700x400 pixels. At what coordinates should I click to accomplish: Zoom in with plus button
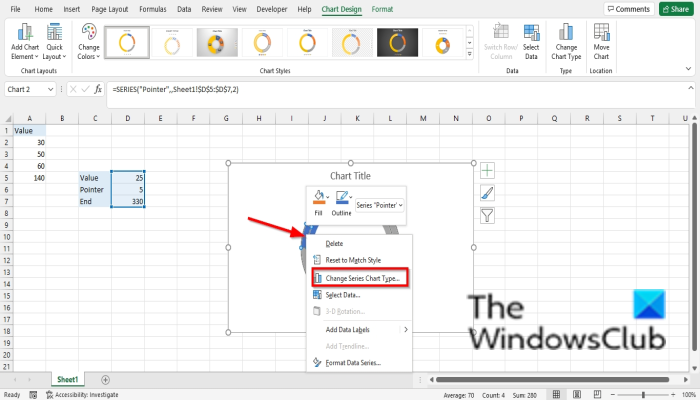(675, 395)
